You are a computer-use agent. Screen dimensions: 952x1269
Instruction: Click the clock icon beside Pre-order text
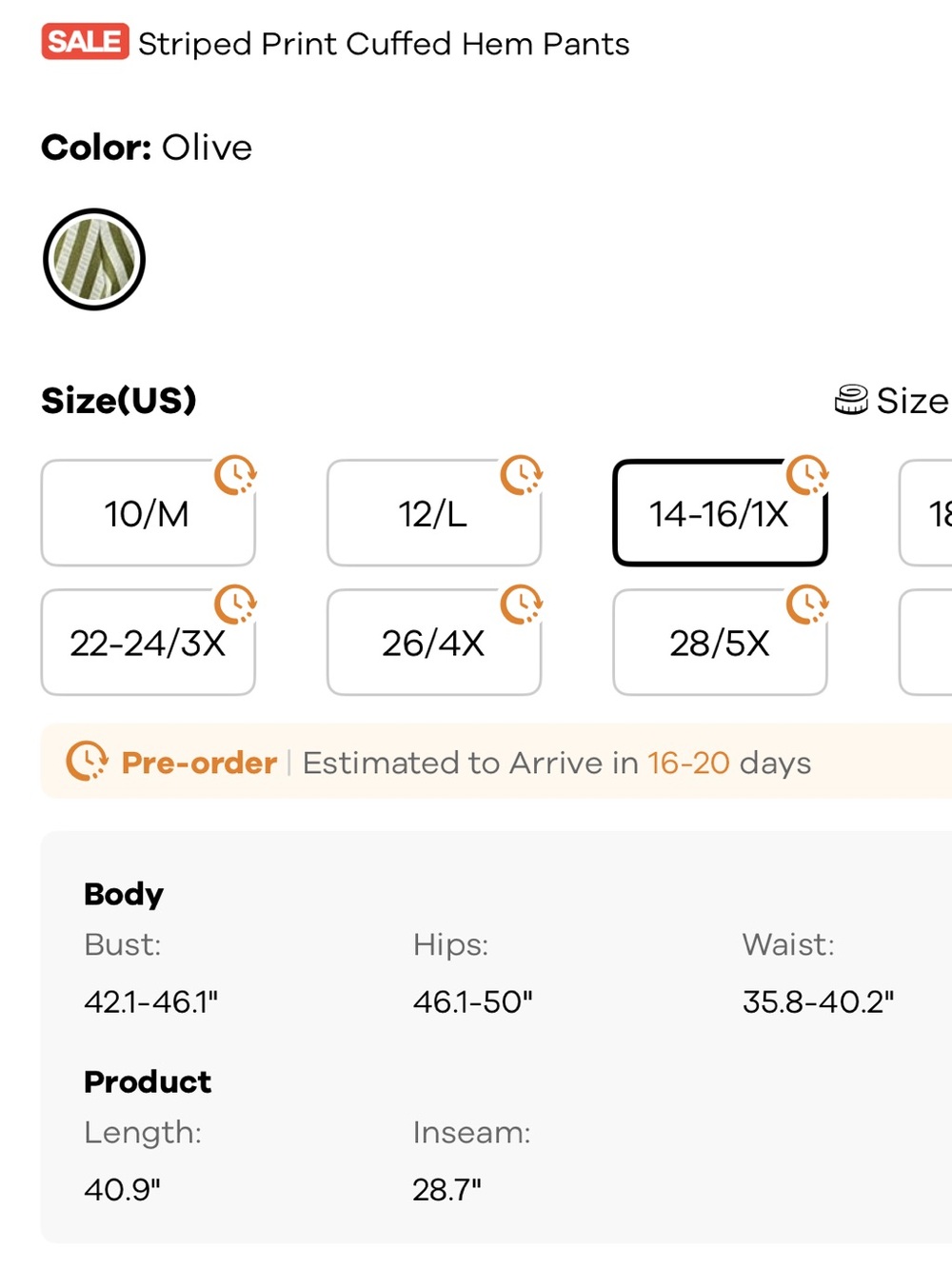tap(87, 762)
